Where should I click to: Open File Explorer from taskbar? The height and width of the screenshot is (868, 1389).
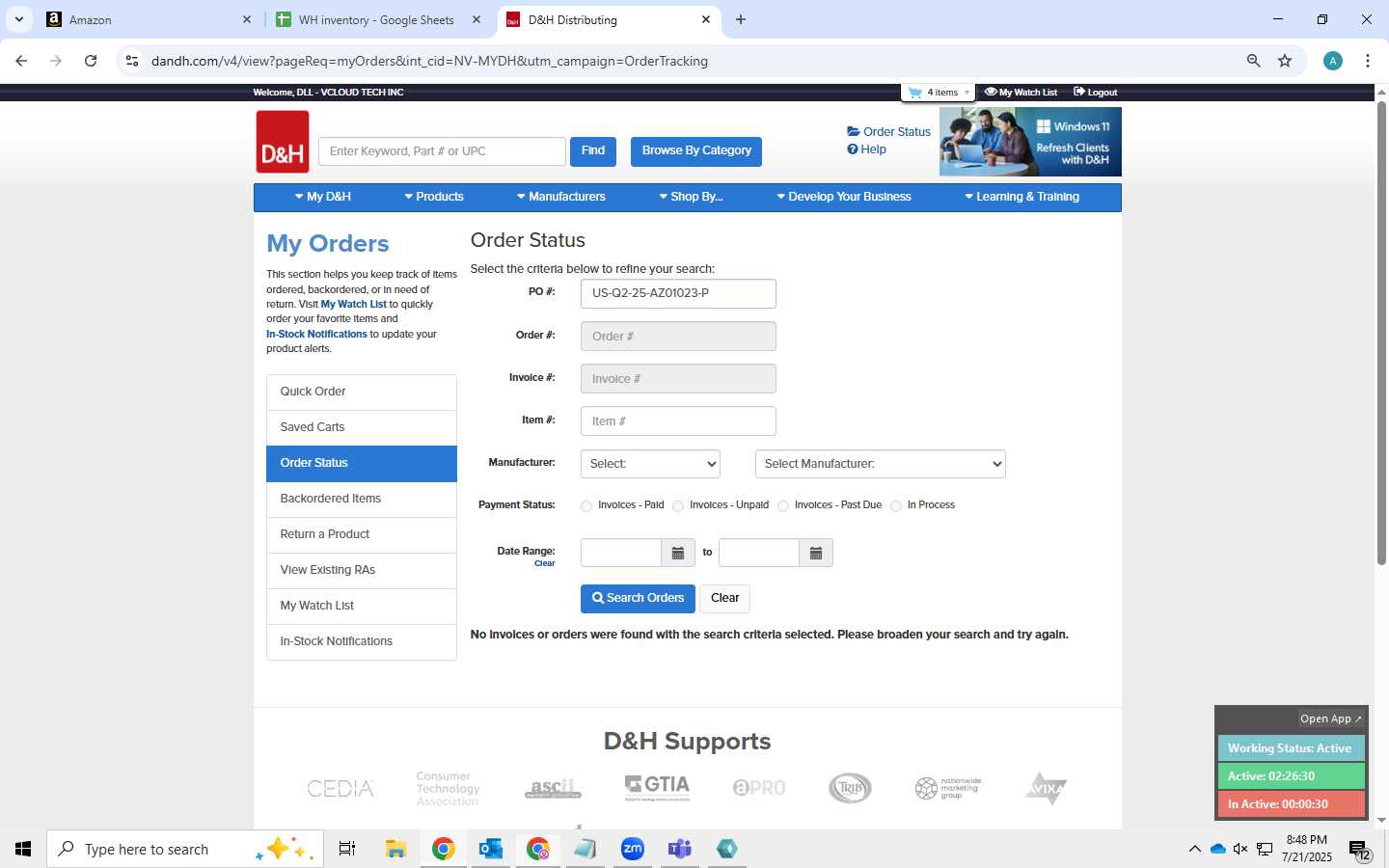[x=395, y=849]
